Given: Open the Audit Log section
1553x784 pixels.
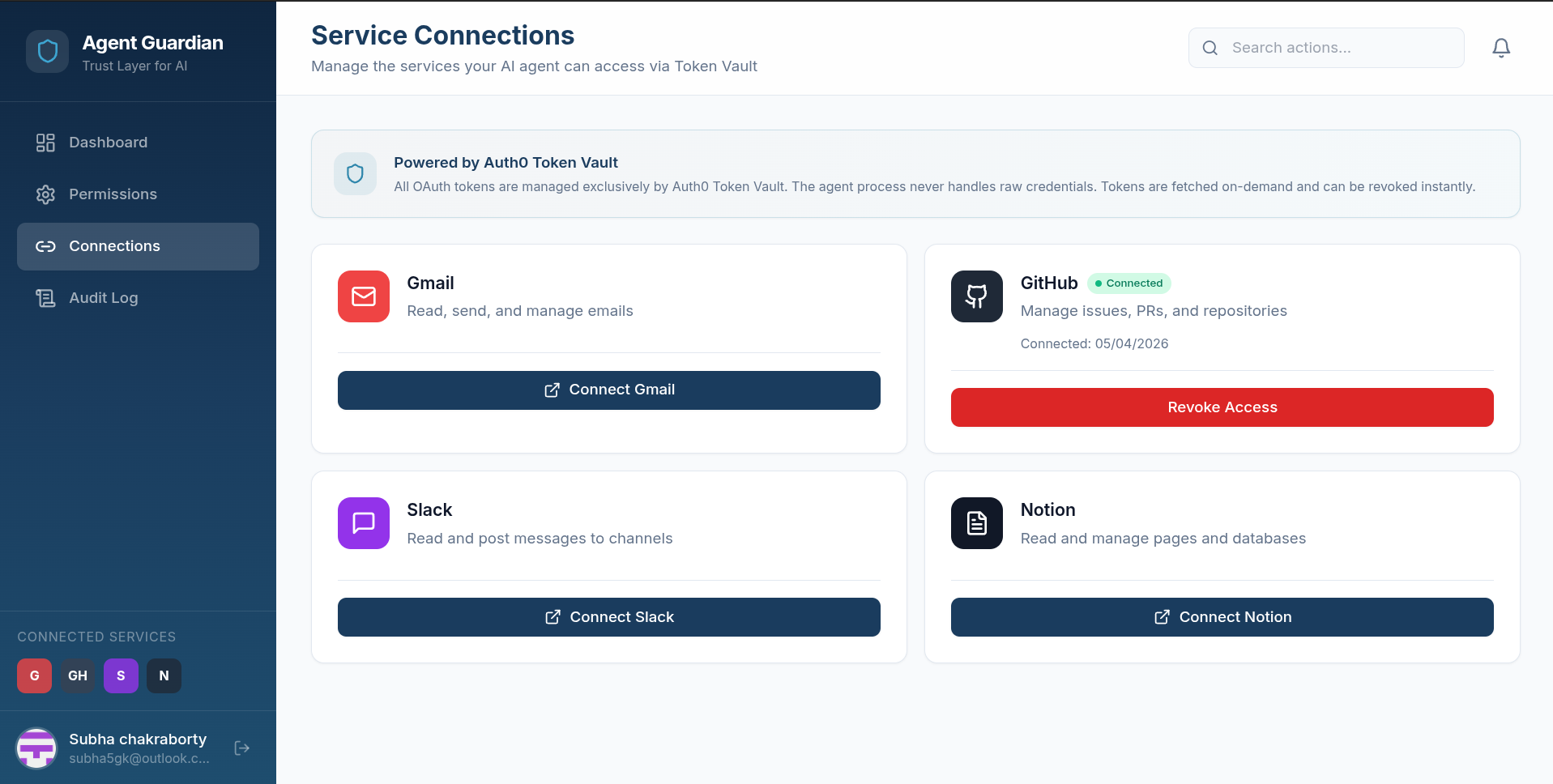Looking at the screenshot, I should pos(103,298).
